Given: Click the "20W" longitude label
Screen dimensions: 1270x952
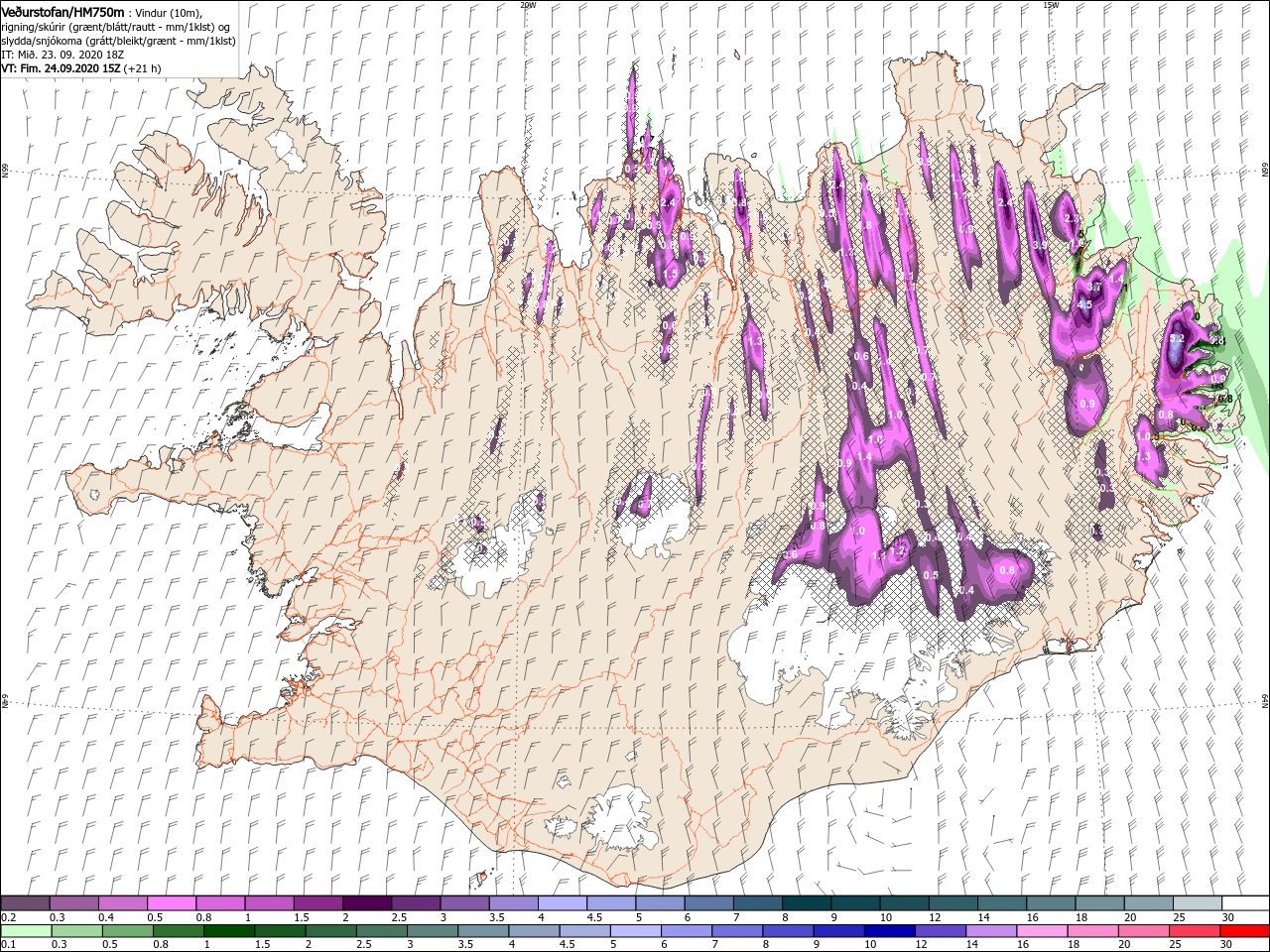Looking at the screenshot, I should [527, 4].
